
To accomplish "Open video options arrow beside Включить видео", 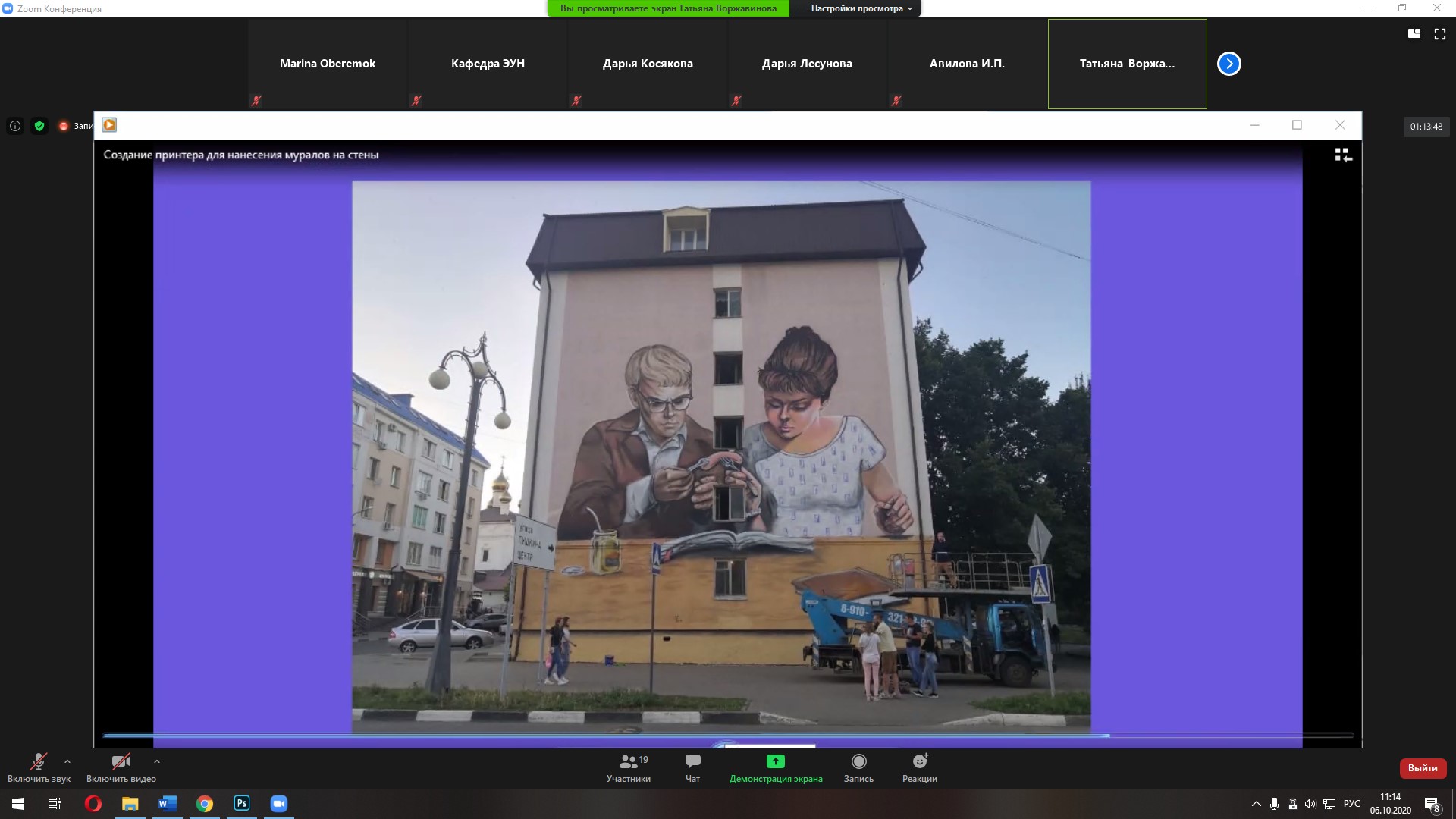I will click(157, 761).
